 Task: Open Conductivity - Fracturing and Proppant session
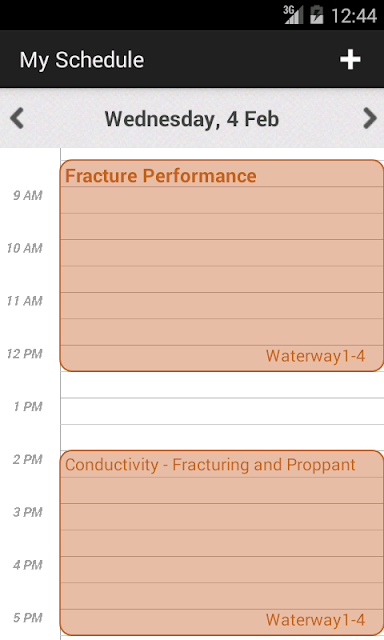coord(222,543)
